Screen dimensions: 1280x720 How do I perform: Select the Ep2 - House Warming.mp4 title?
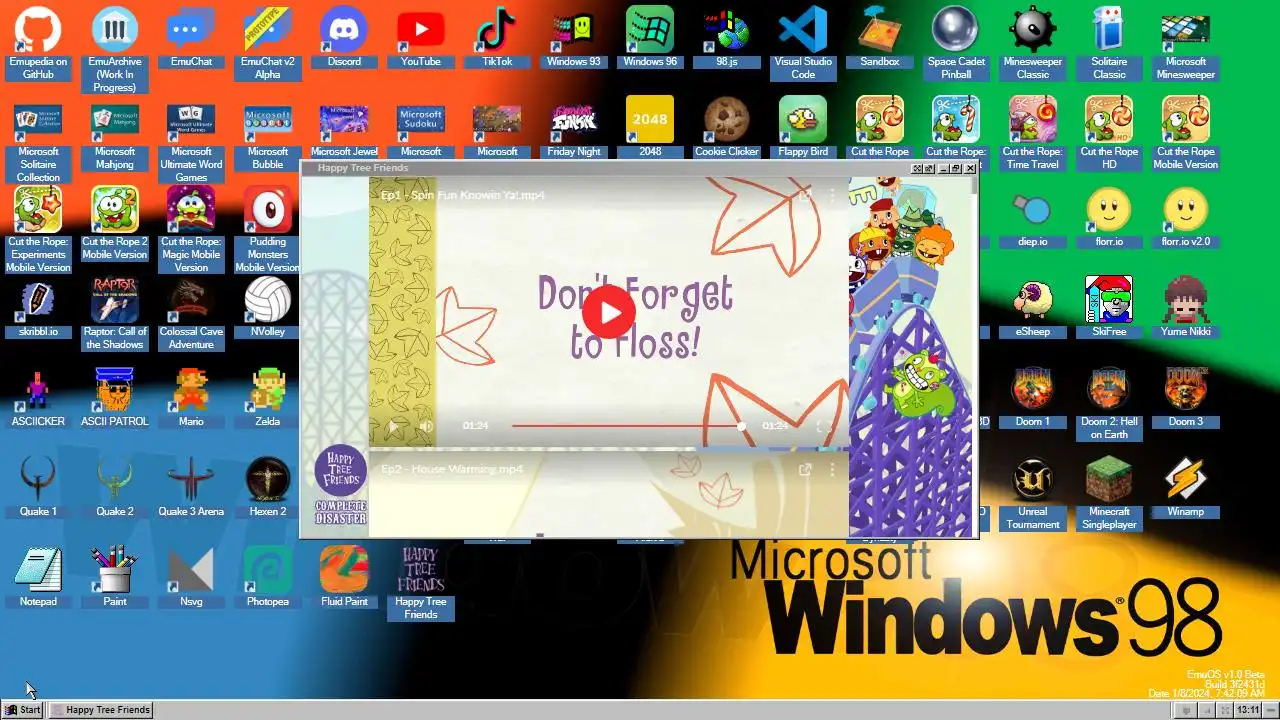452,469
